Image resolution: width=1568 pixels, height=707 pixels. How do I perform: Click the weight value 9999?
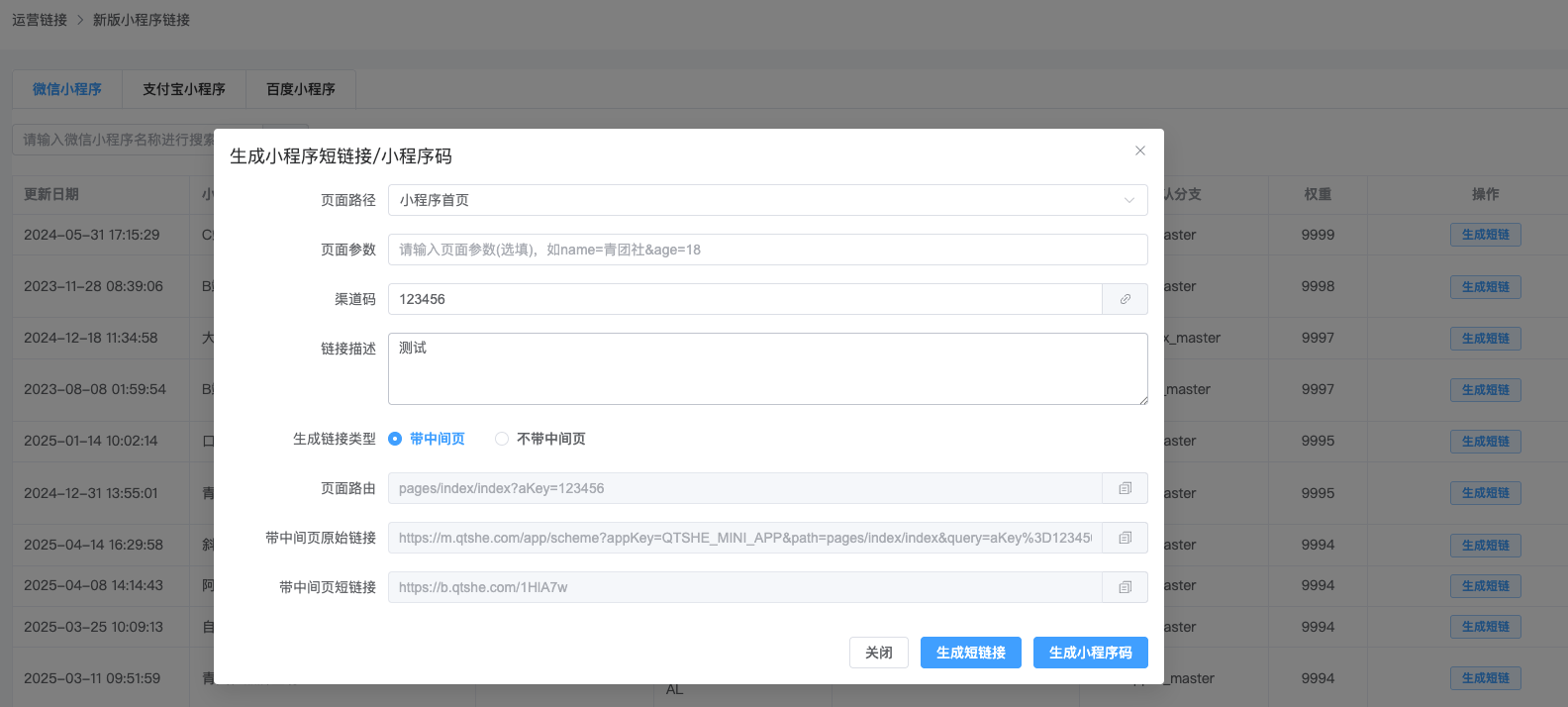click(1318, 235)
